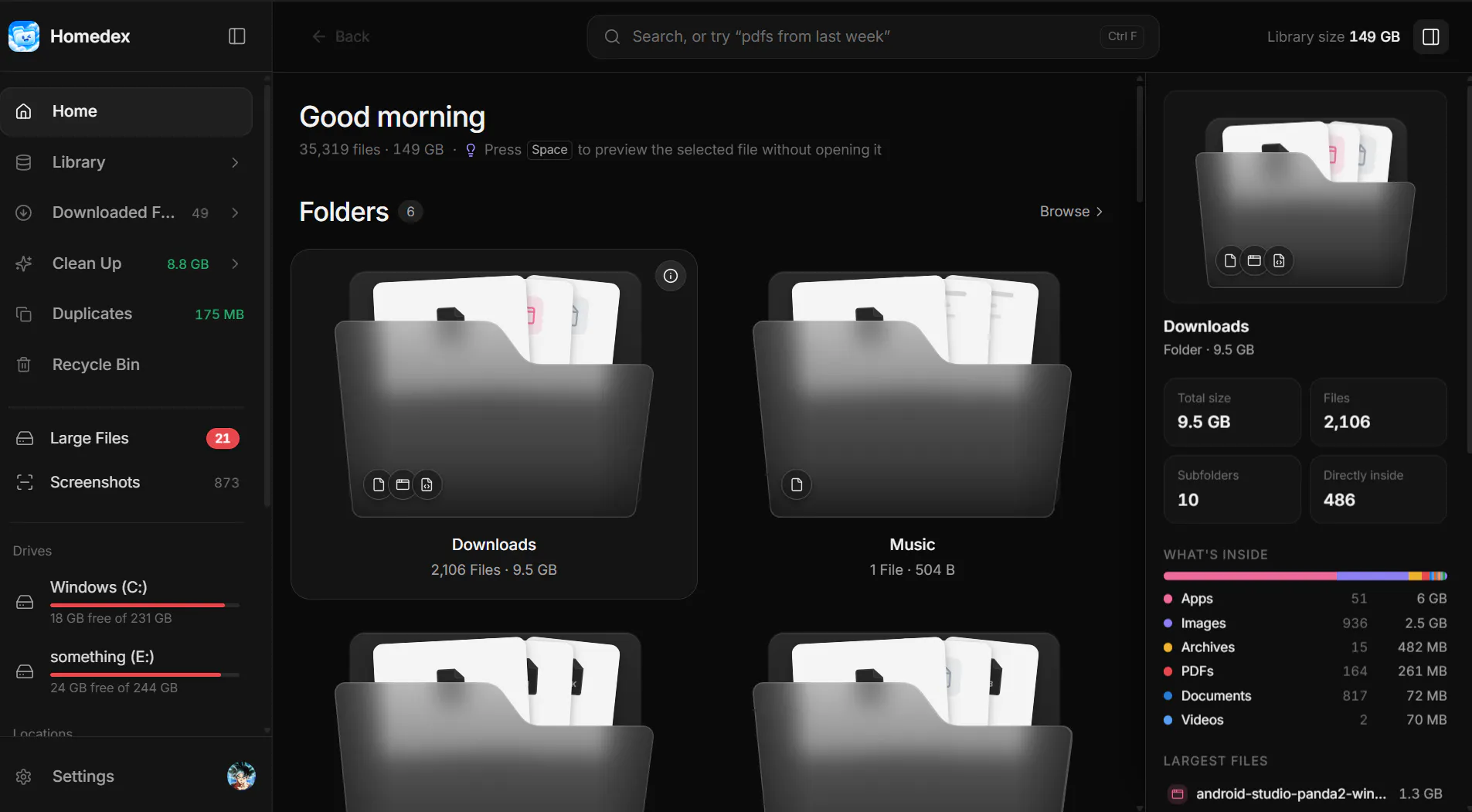Expand the Clean Up chevron
Image resolution: width=1472 pixels, height=812 pixels.
click(235, 263)
